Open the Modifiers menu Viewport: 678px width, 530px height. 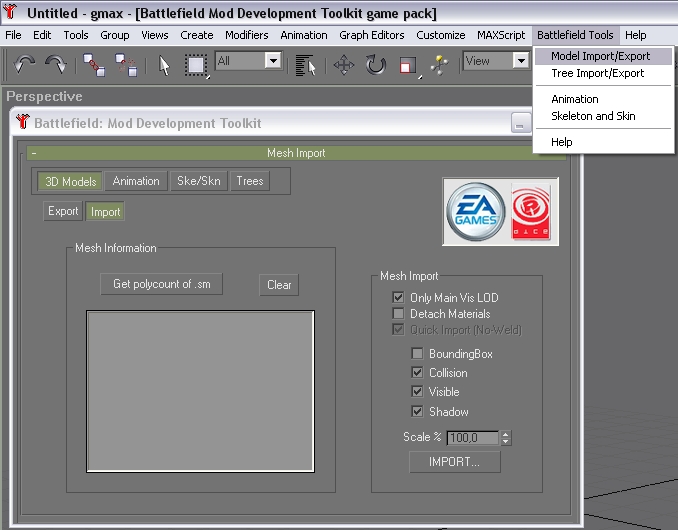(246, 35)
